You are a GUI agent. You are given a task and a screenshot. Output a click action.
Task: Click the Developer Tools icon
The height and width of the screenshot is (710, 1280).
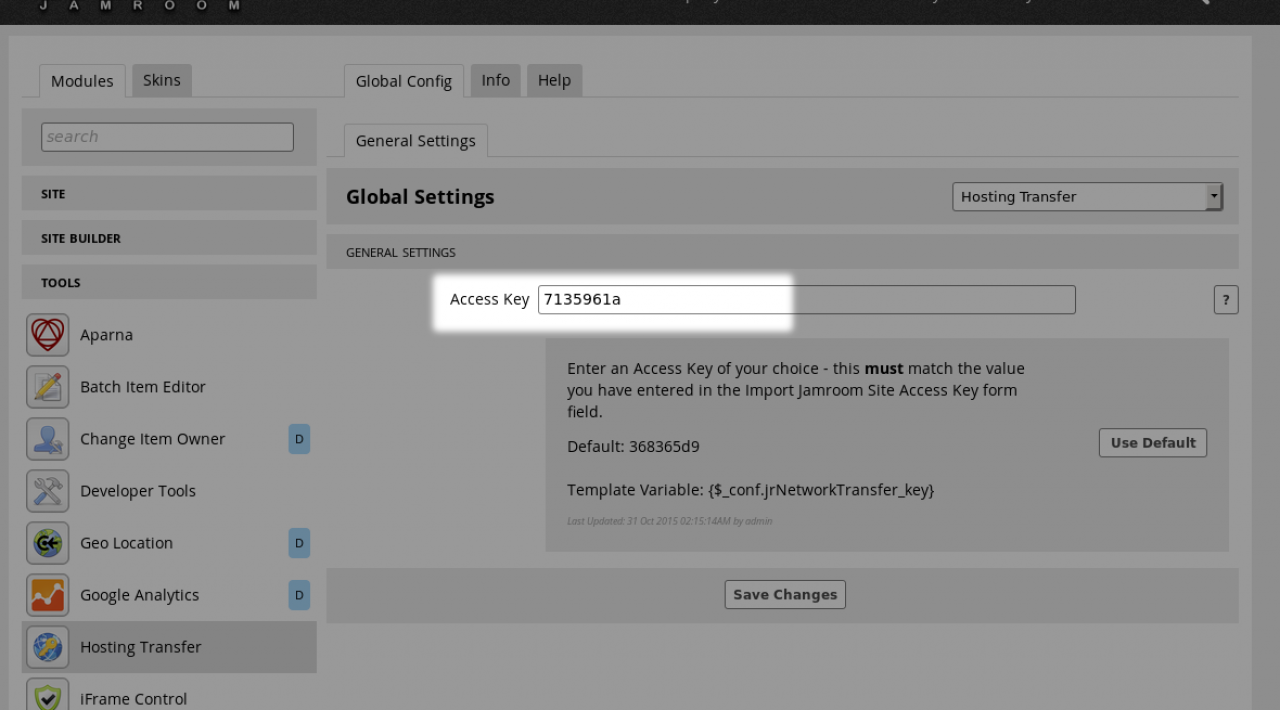click(x=48, y=491)
